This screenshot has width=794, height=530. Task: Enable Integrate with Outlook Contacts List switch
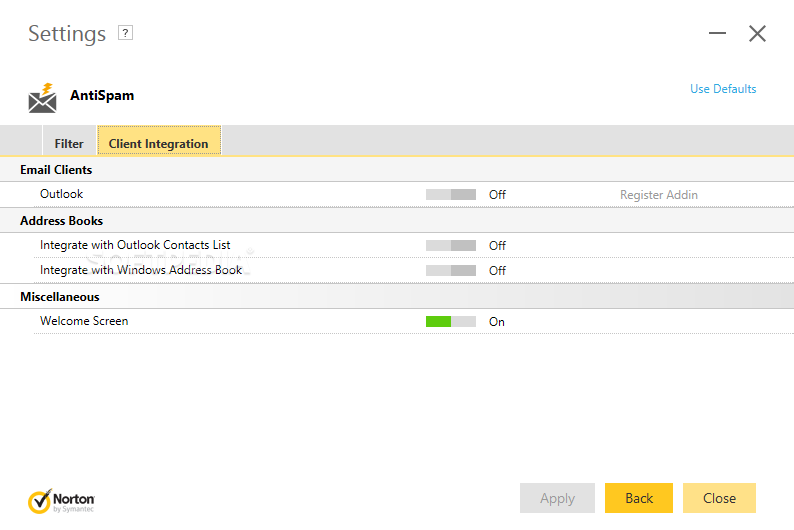coord(451,246)
